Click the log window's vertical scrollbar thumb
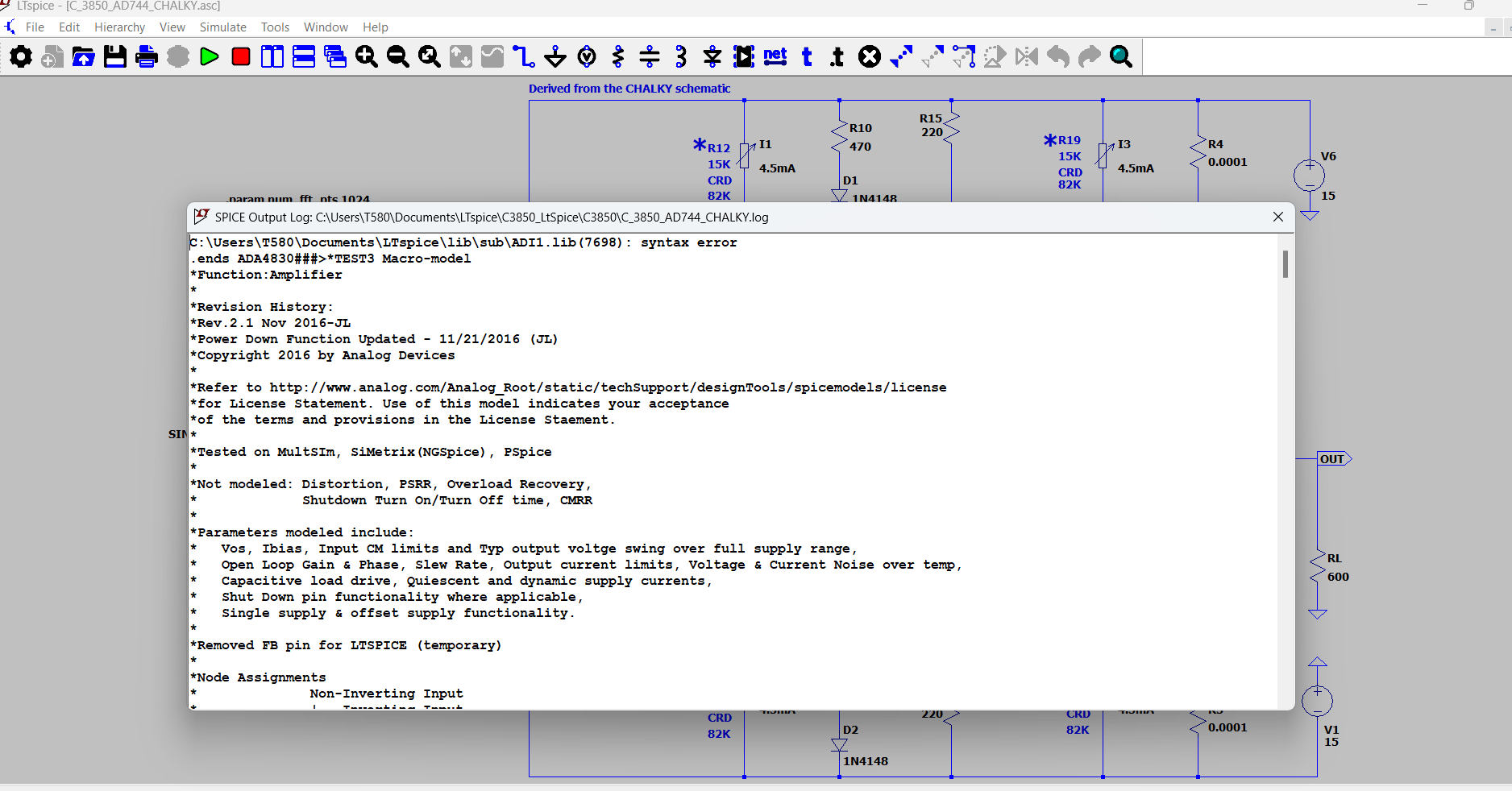1512x791 pixels. (x=1285, y=263)
